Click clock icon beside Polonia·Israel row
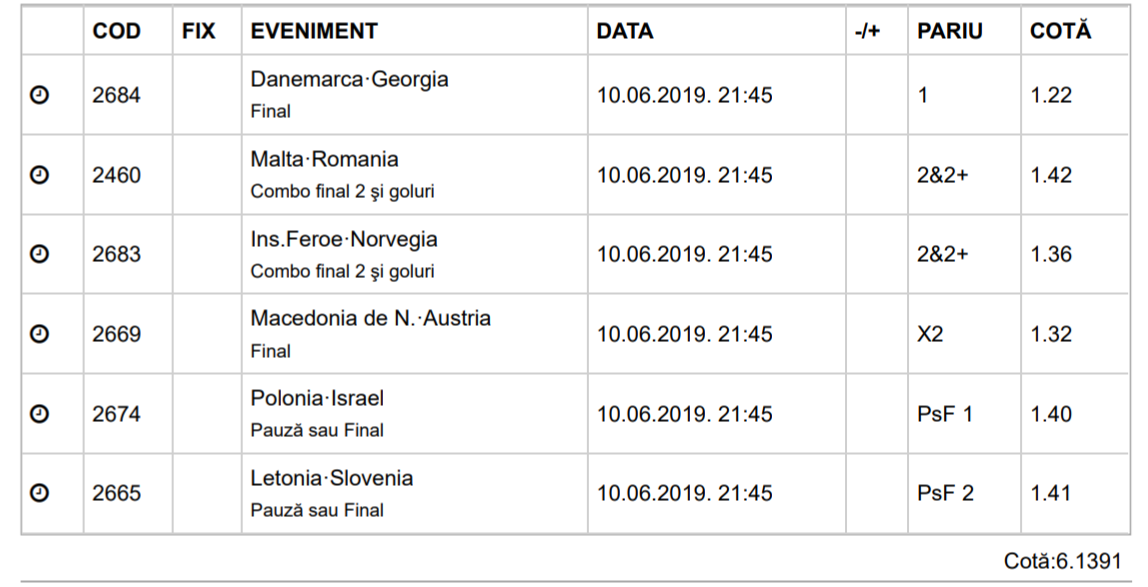1148x587 pixels. point(40,414)
